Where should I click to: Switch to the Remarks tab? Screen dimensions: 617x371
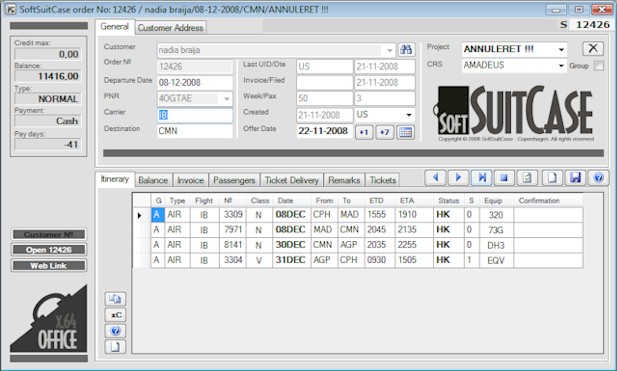(344, 180)
